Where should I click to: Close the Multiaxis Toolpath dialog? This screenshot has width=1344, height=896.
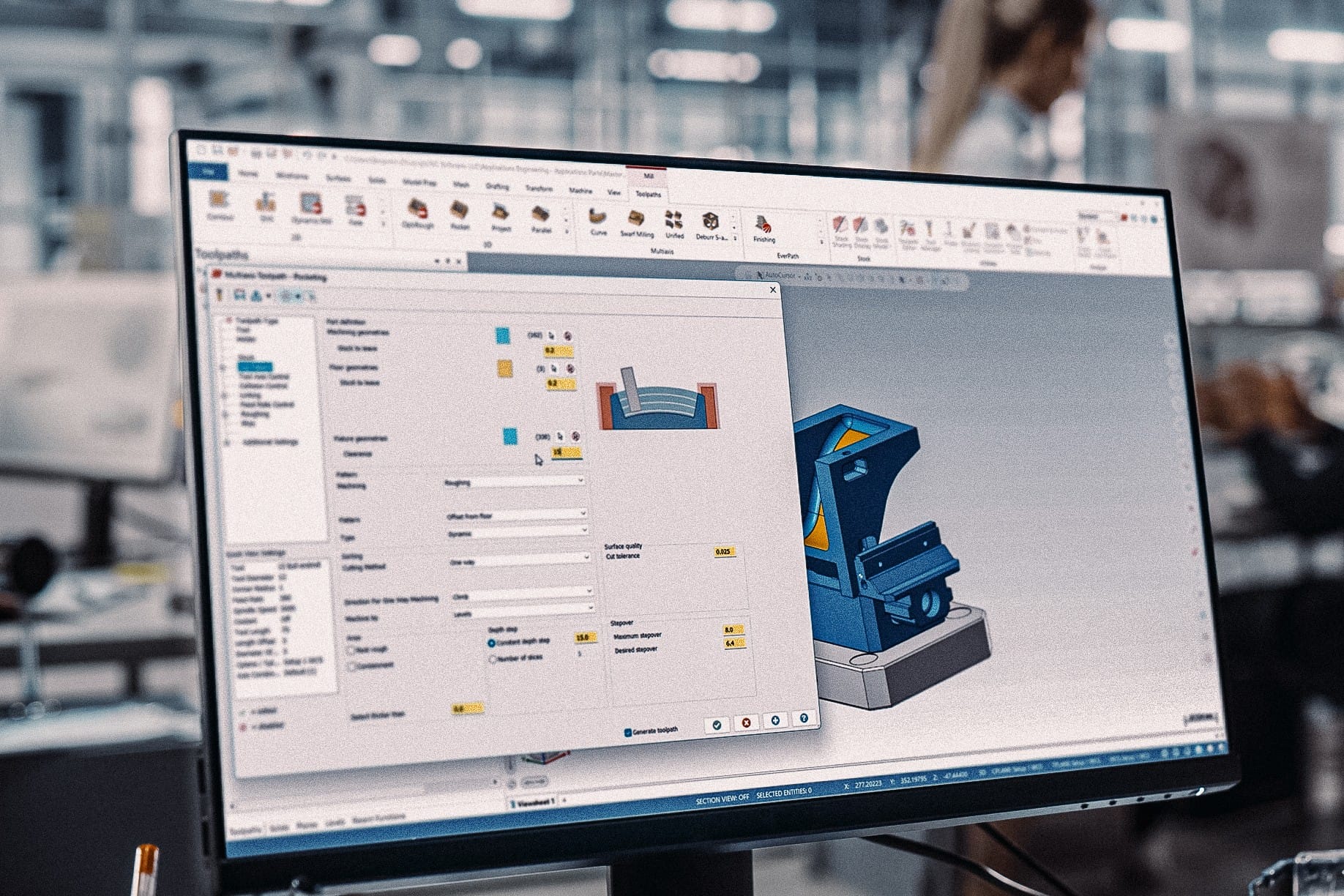coord(772,290)
